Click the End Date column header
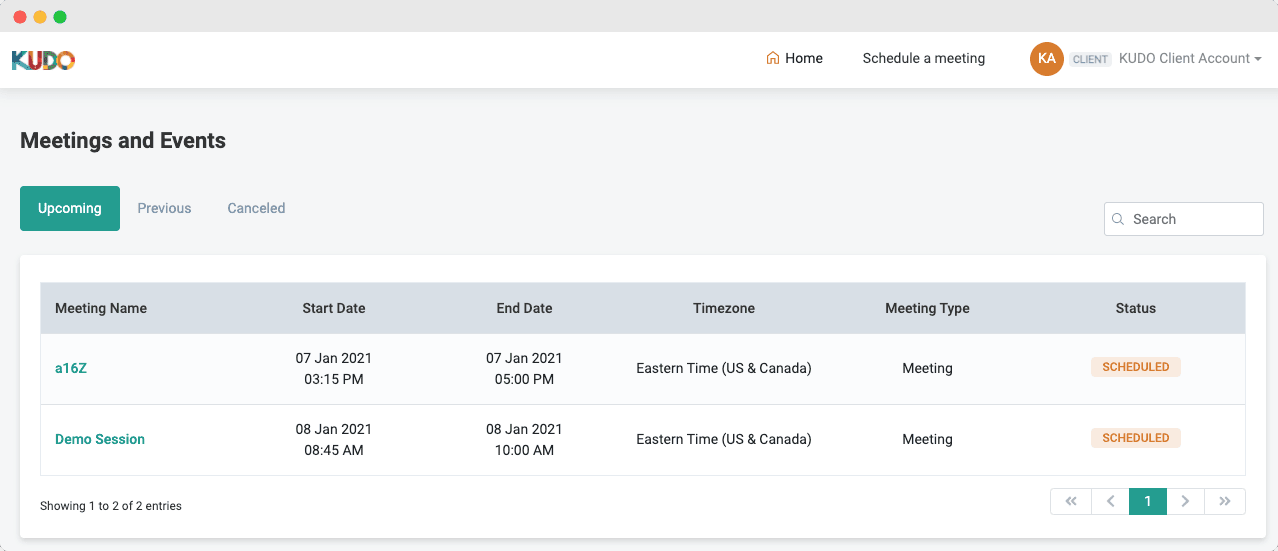 tap(524, 308)
